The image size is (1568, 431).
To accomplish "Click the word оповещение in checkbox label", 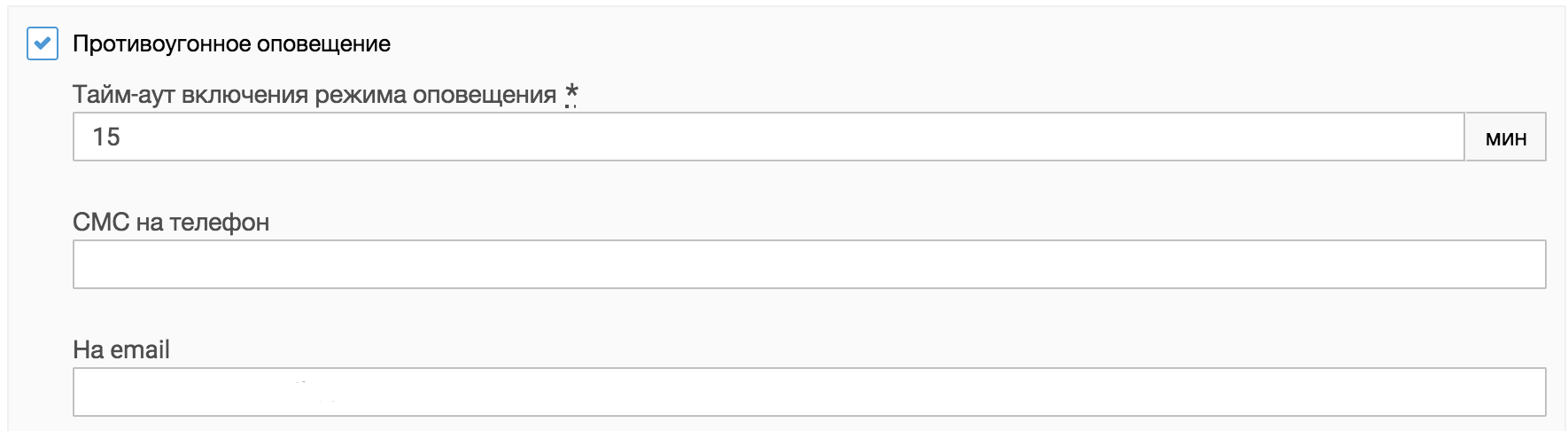I will pos(323,43).
